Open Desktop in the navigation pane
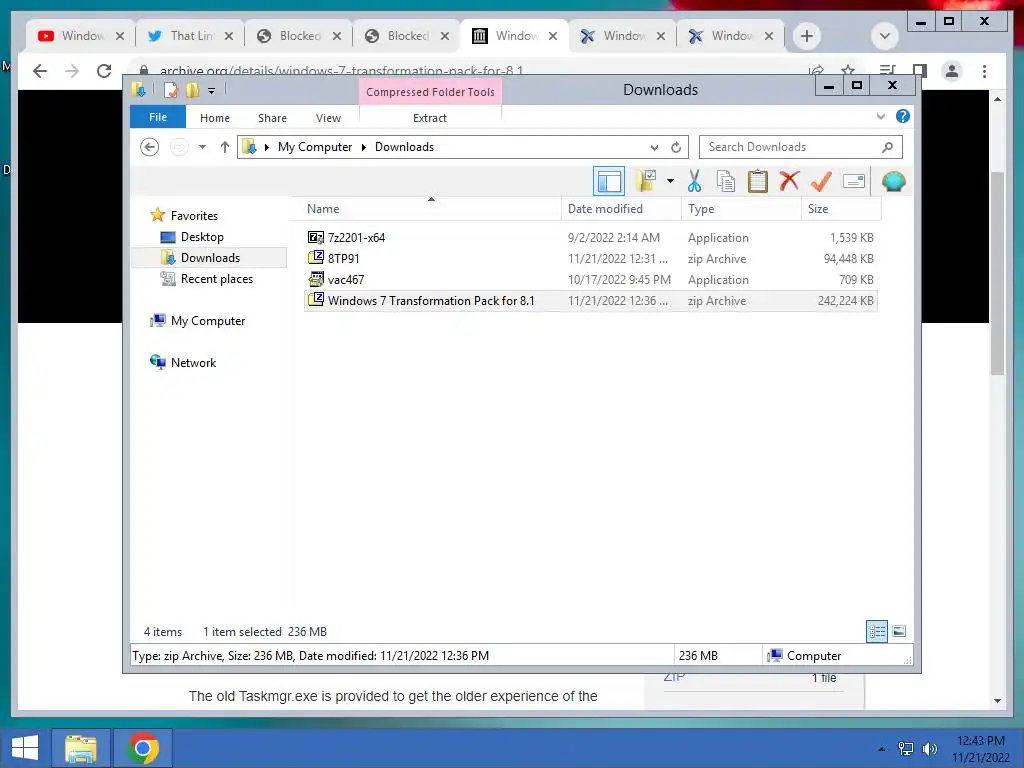Viewport: 1024px width, 768px height. click(x=202, y=237)
